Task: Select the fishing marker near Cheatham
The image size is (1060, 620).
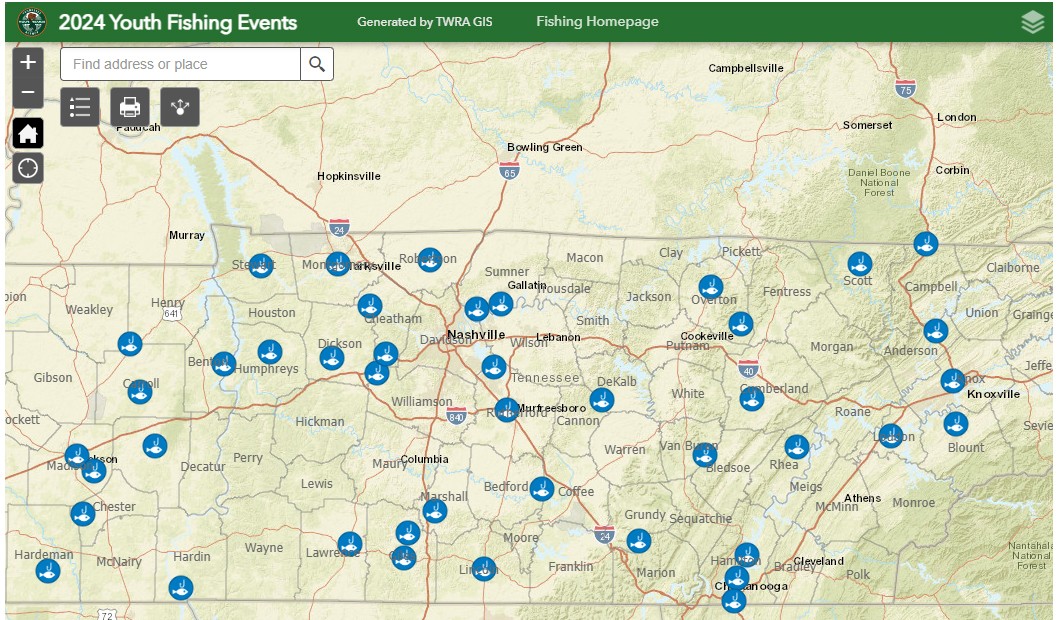Action: click(370, 306)
